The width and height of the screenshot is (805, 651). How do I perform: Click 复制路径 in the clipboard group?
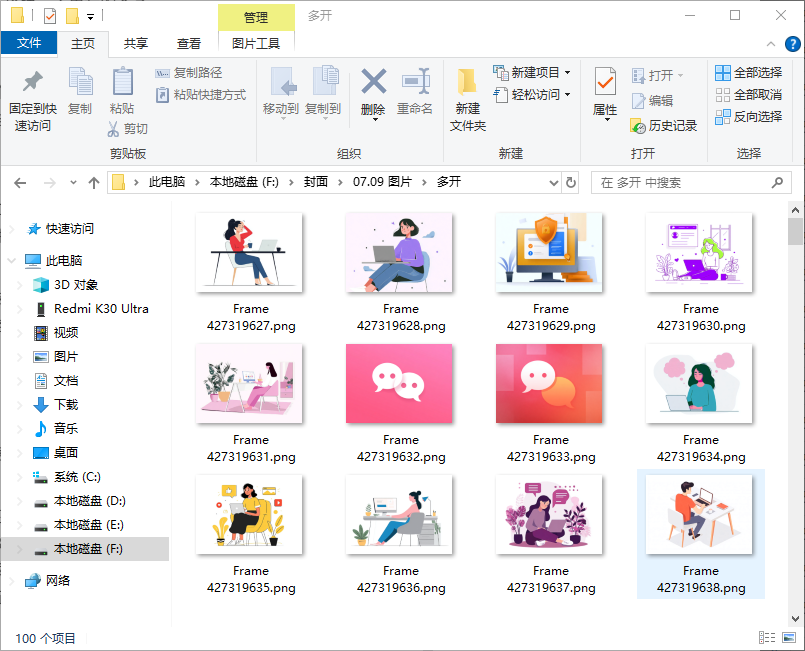pos(188,73)
